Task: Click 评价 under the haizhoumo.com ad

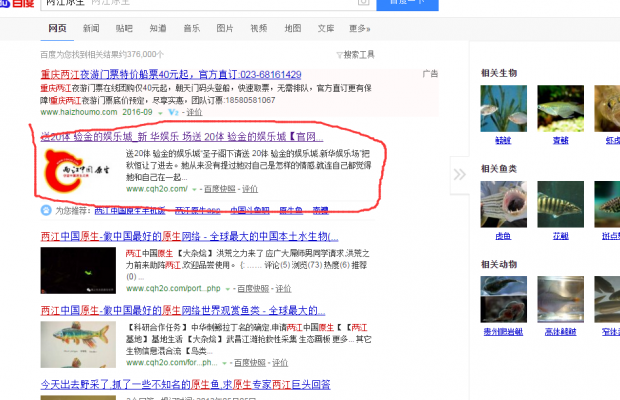Action: click(x=194, y=112)
